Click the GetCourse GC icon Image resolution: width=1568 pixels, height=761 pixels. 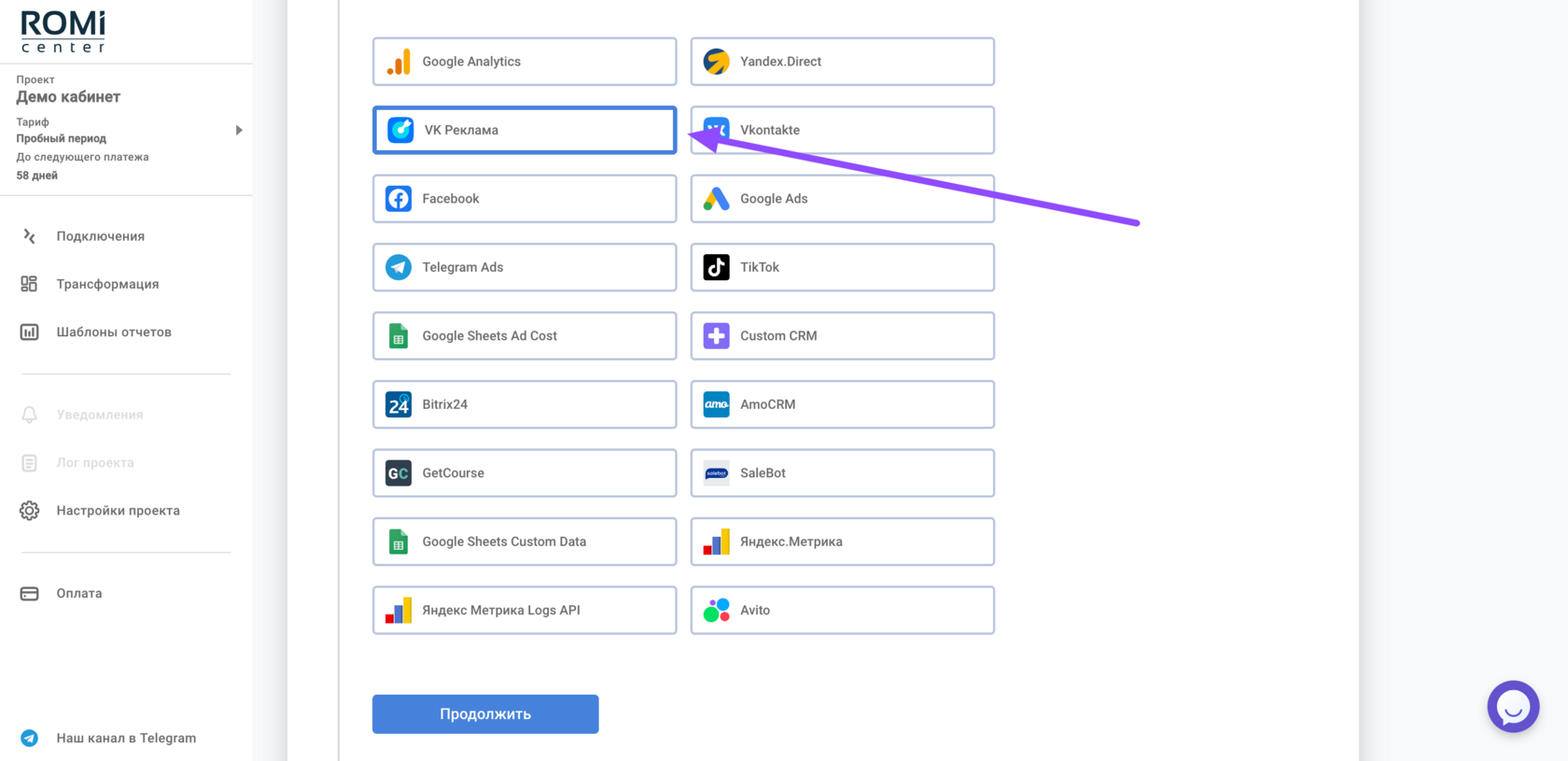[399, 473]
